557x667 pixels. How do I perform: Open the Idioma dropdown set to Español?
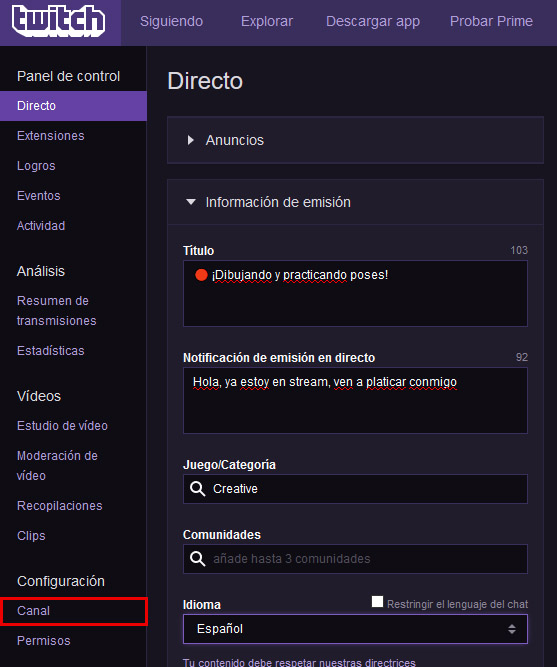pyautogui.click(x=355, y=629)
